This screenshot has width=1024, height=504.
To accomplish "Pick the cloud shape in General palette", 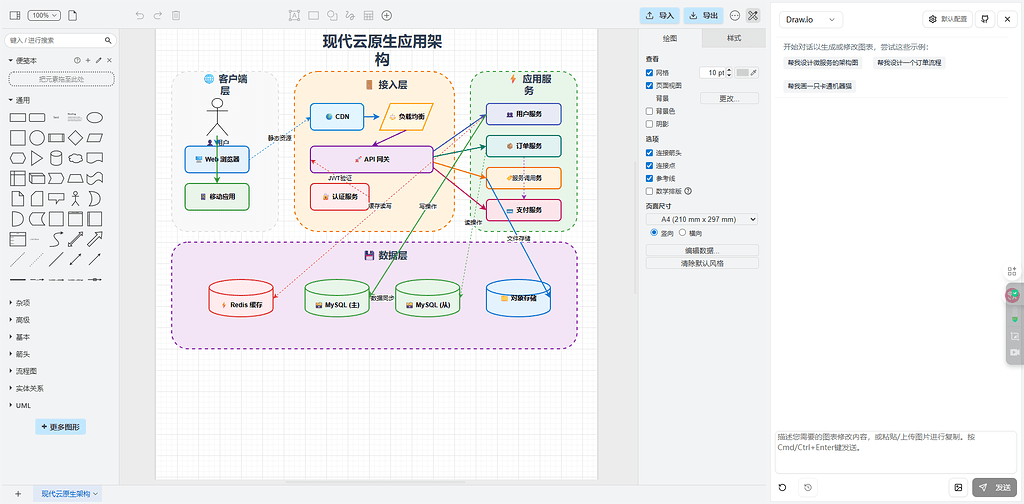I will pos(76,158).
